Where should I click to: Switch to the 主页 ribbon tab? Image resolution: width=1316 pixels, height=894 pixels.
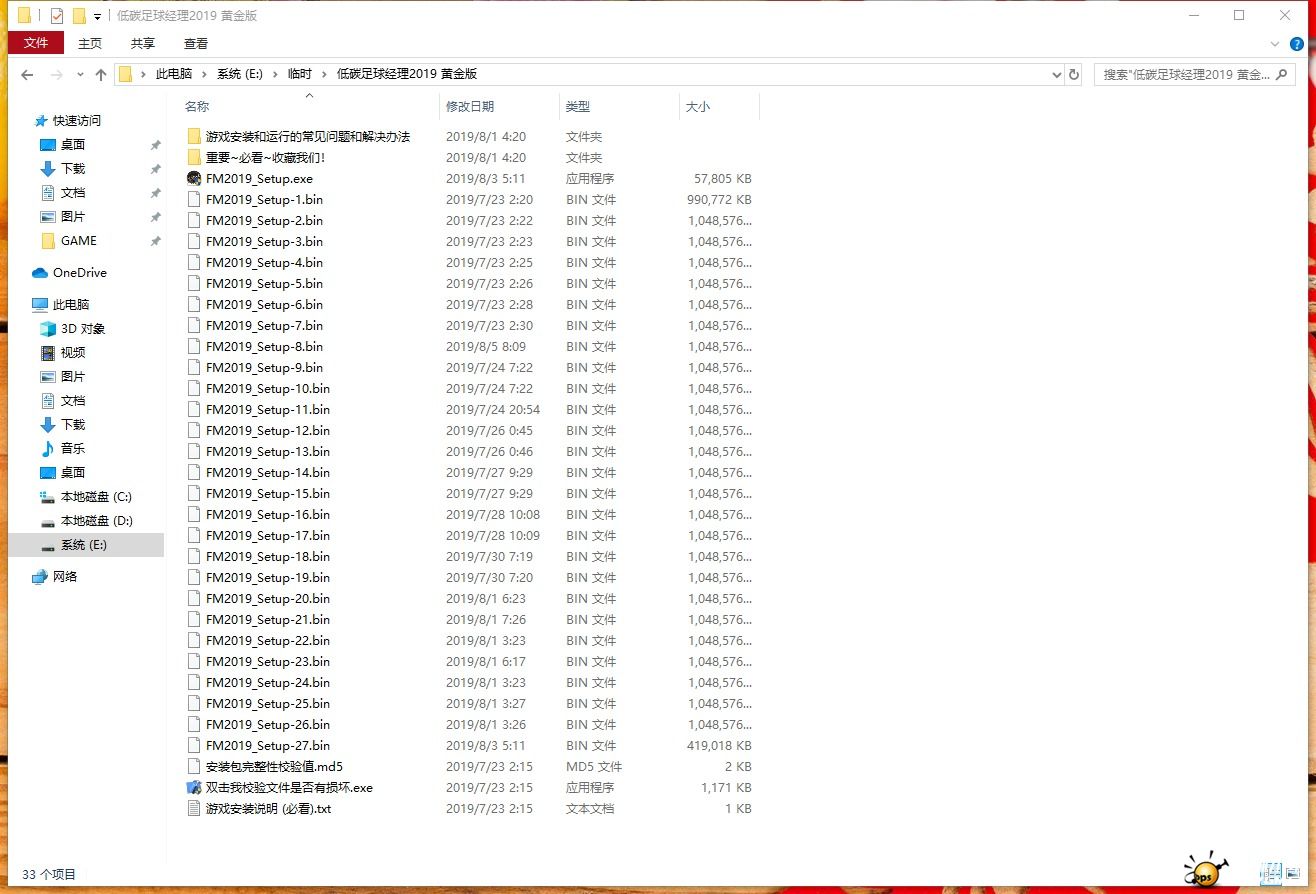[x=90, y=43]
